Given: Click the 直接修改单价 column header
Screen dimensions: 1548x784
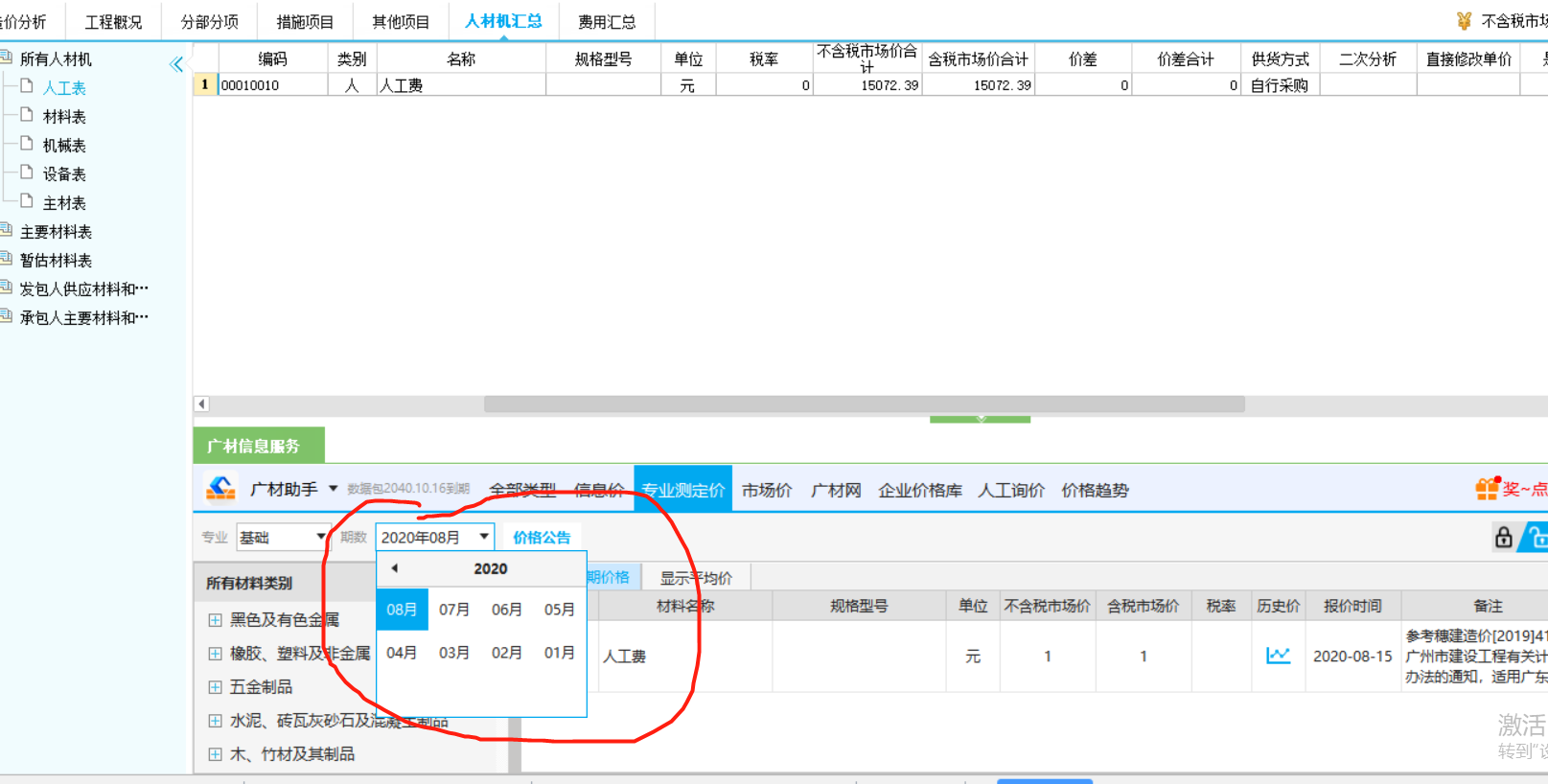Looking at the screenshot, I should (x=1468, y=58).
